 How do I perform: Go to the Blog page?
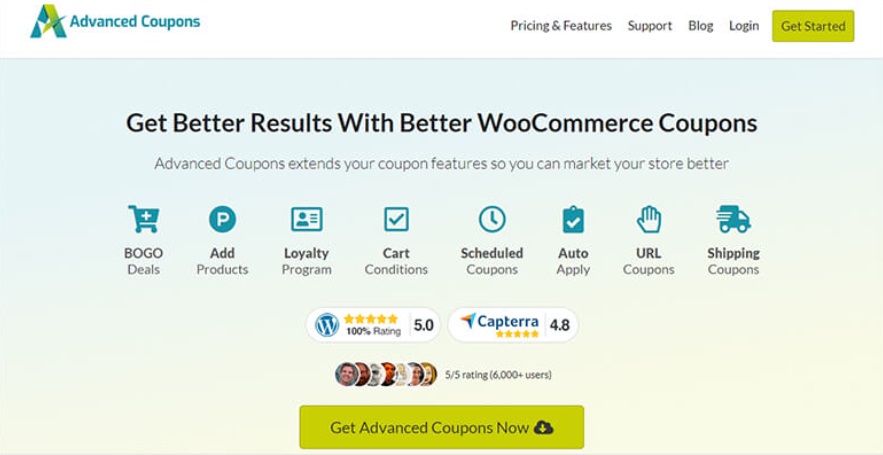[x=701, y=26]
